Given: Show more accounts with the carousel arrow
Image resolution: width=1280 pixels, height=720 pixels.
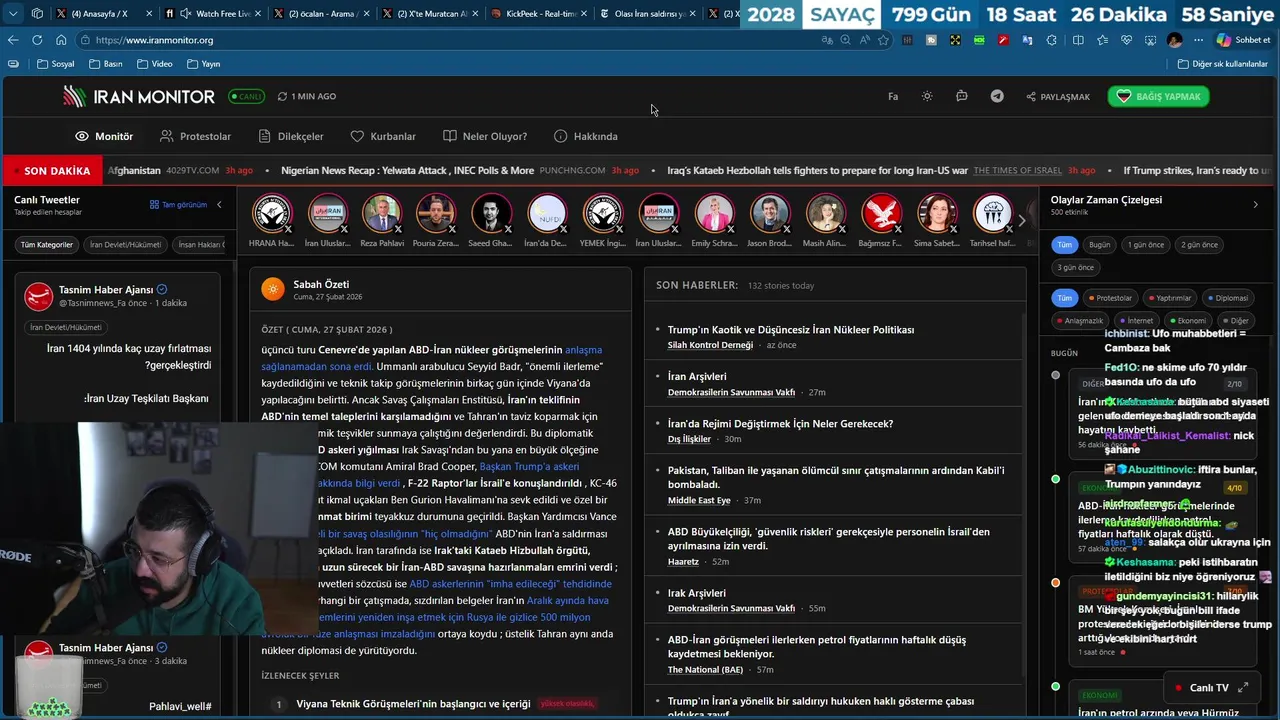Looking at the screenshot, I should coord(1021,220).
